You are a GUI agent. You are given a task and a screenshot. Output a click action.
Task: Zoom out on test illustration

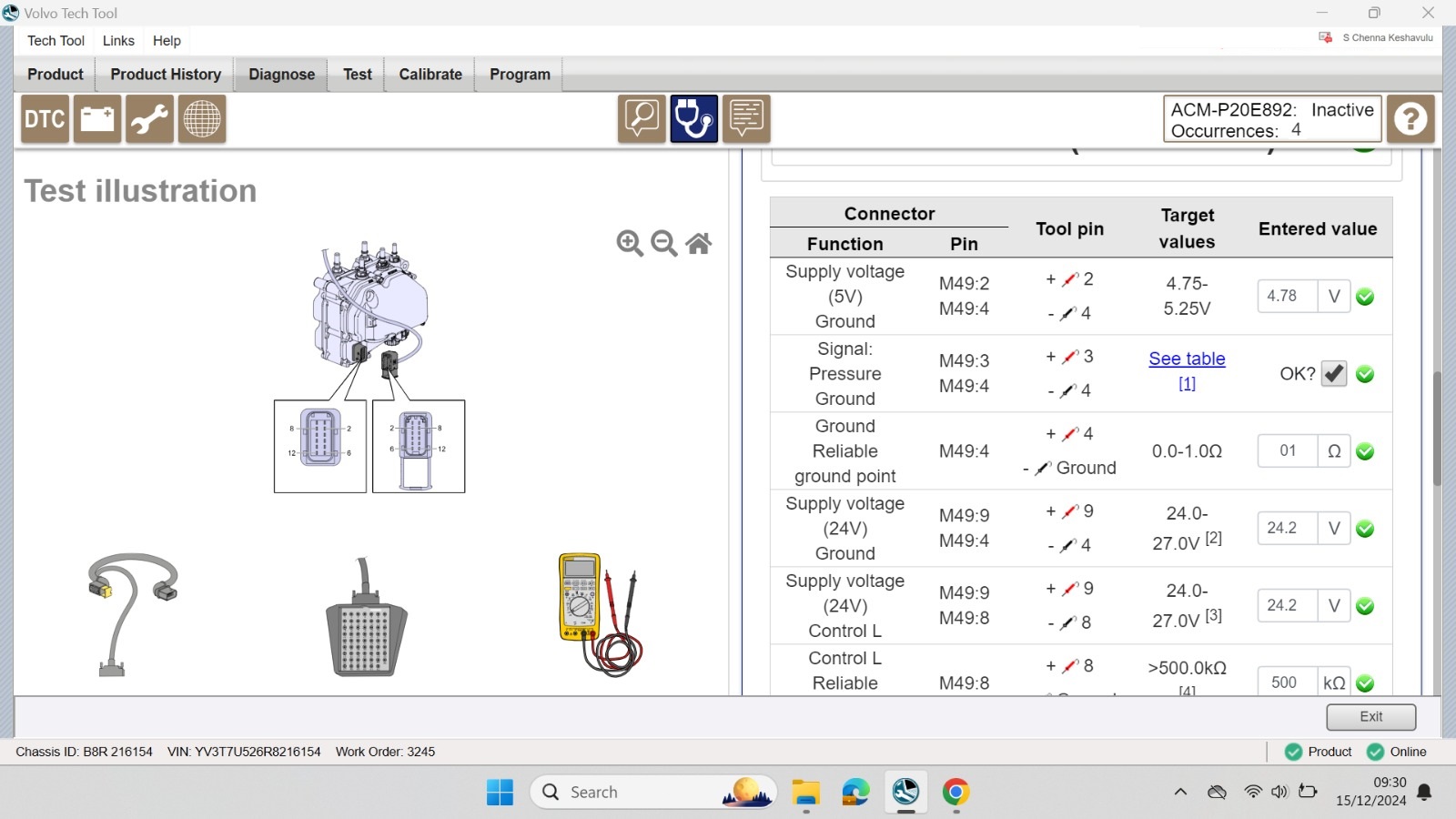tap(664, 243)
